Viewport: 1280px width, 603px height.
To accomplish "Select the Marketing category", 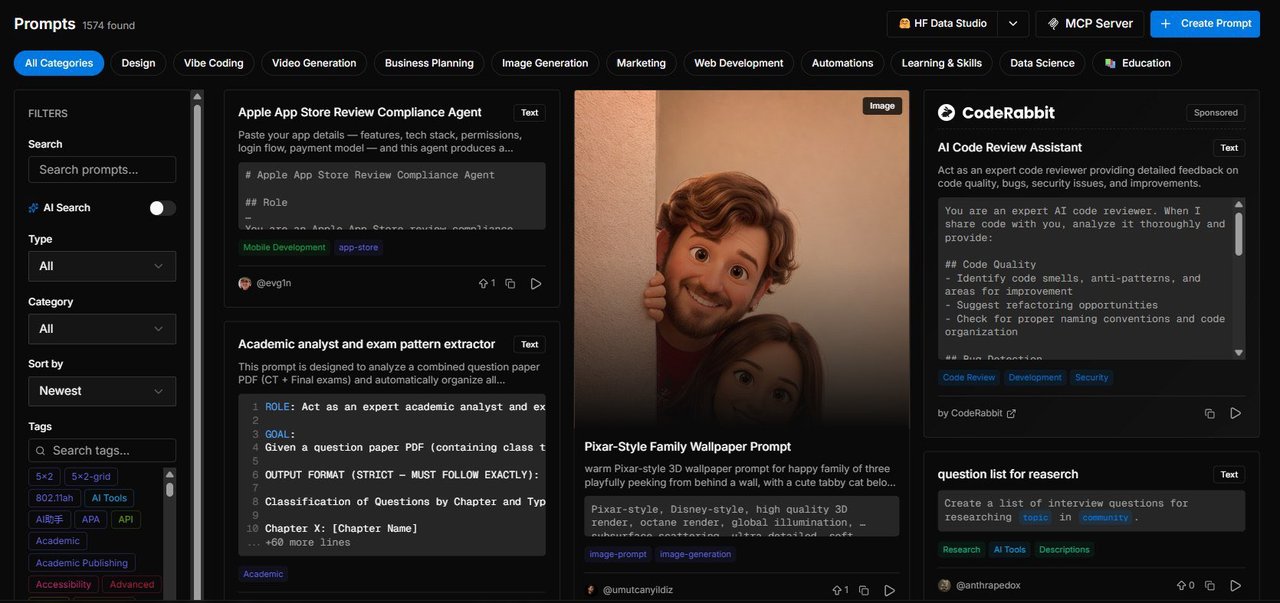I will coord(641,63).
